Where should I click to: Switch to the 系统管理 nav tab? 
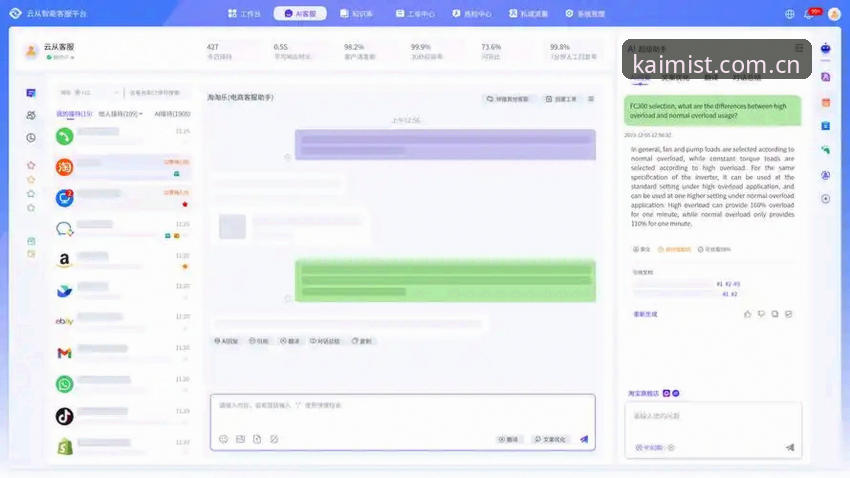tap(585, 14)
